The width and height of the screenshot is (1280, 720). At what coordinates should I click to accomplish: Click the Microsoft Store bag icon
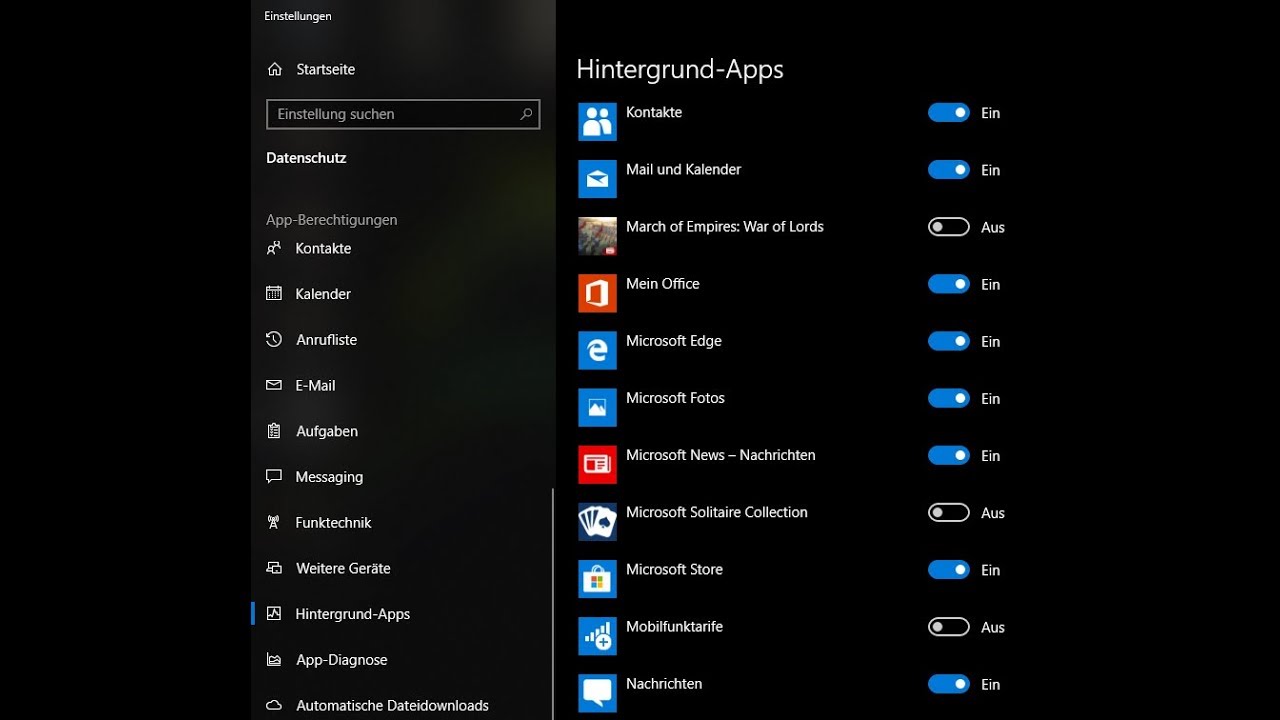coord(597,578)
